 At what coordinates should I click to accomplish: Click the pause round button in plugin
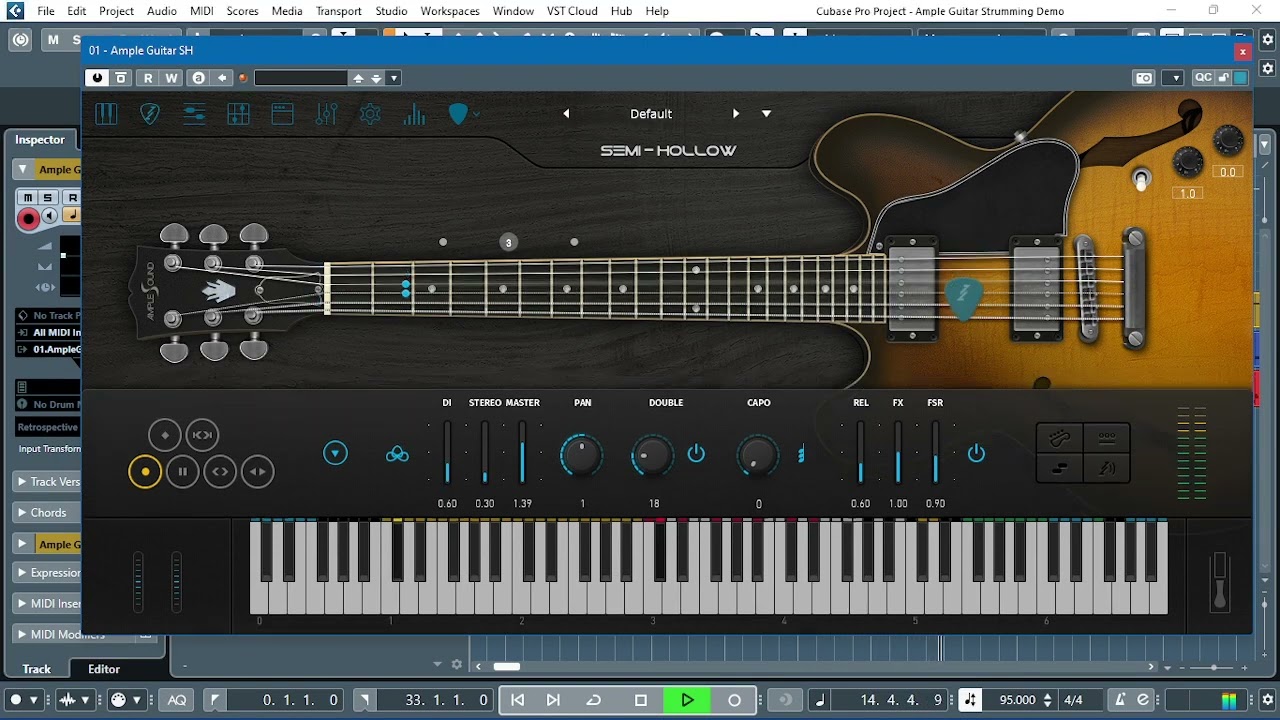click(183, 472)
